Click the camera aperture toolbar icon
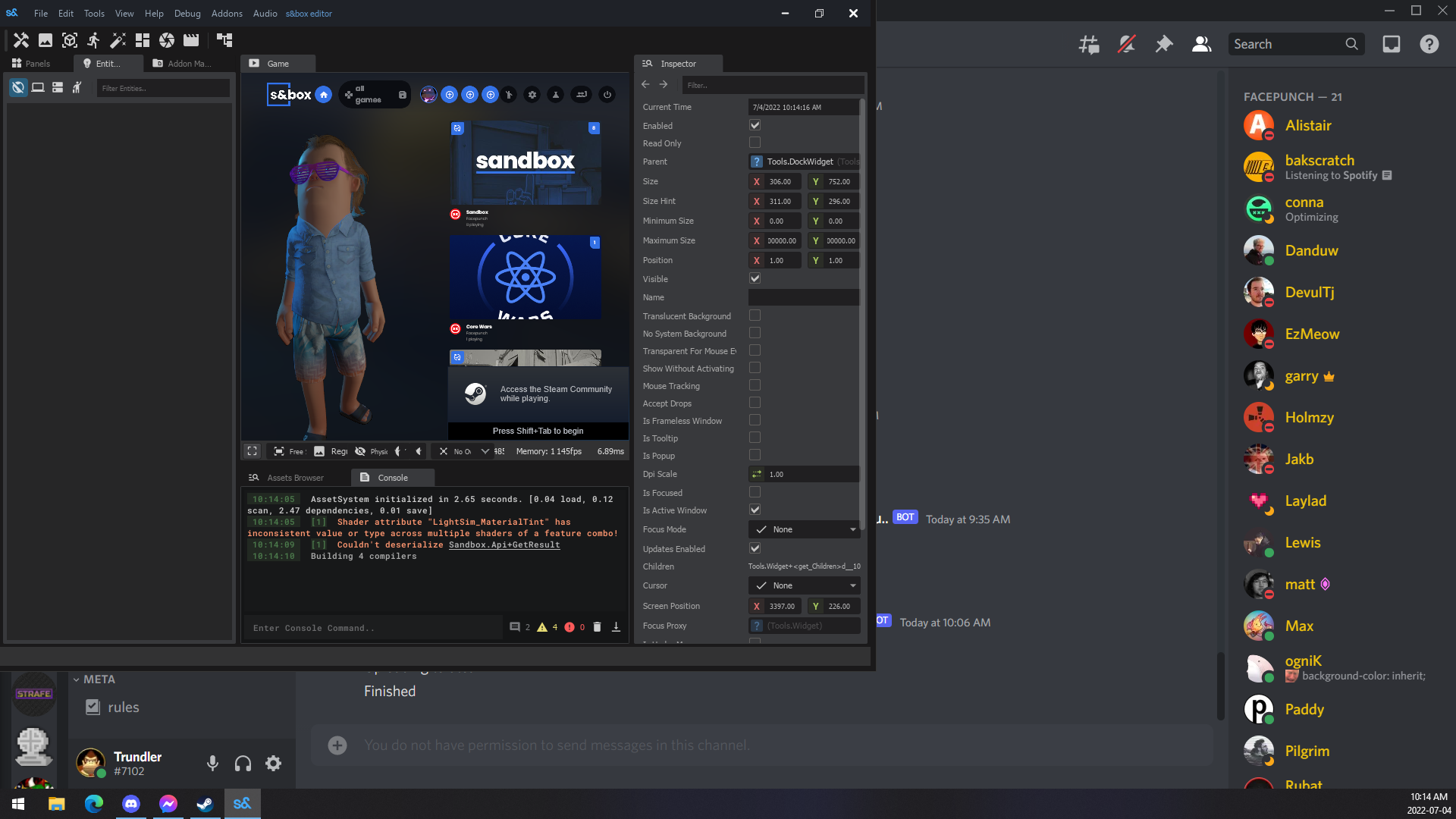This screenshot has width=1456, height=819. pyautogui.click(x=167, y=40)
